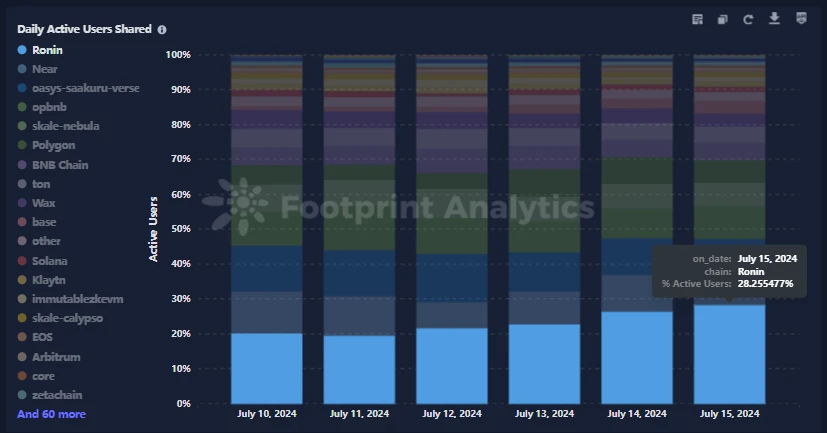This screenshot has height=433, width=827.
Task: Toggle the skale-calypso legend entry
Action: (x=60, y=318)
